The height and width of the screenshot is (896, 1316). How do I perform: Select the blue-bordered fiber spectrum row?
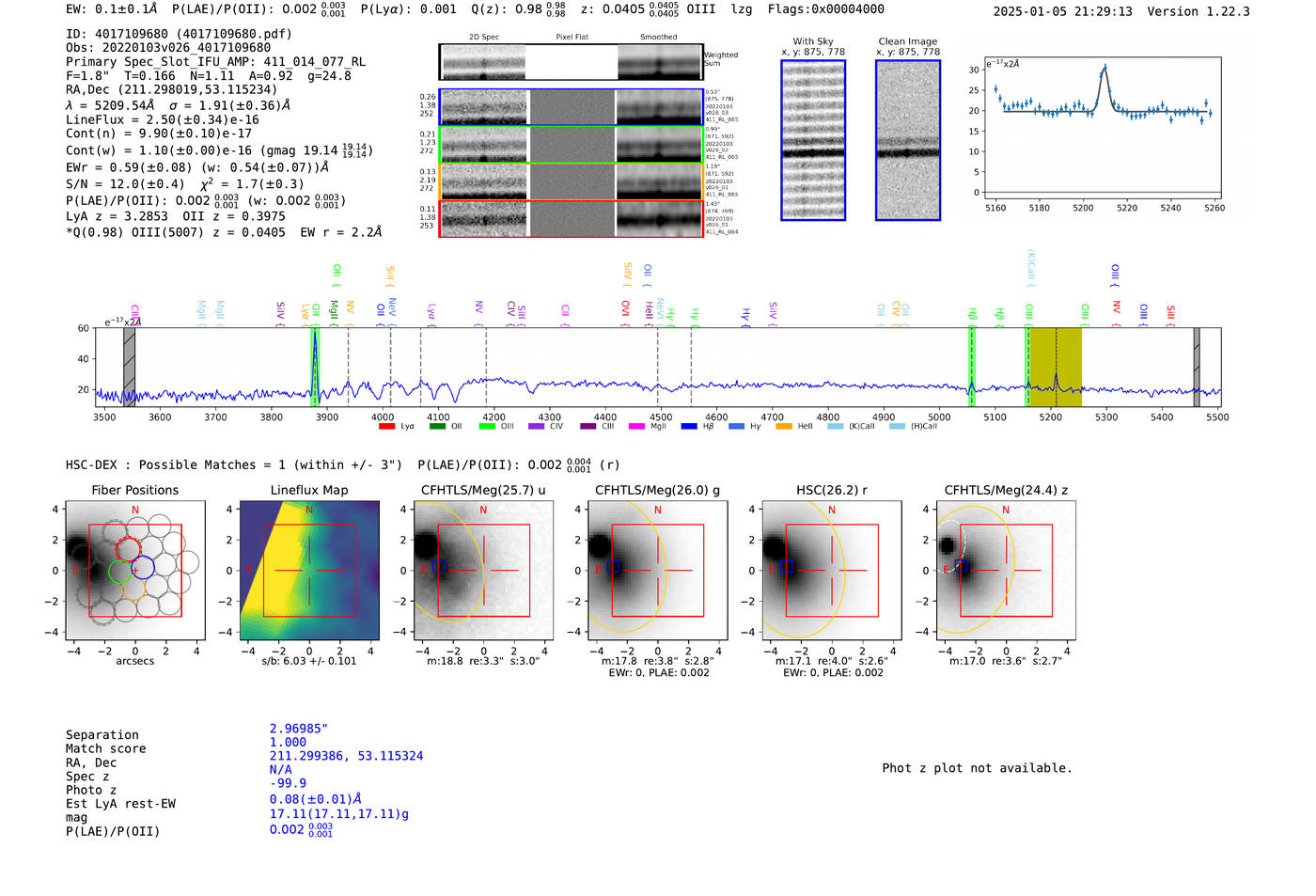tap(572, 107)
